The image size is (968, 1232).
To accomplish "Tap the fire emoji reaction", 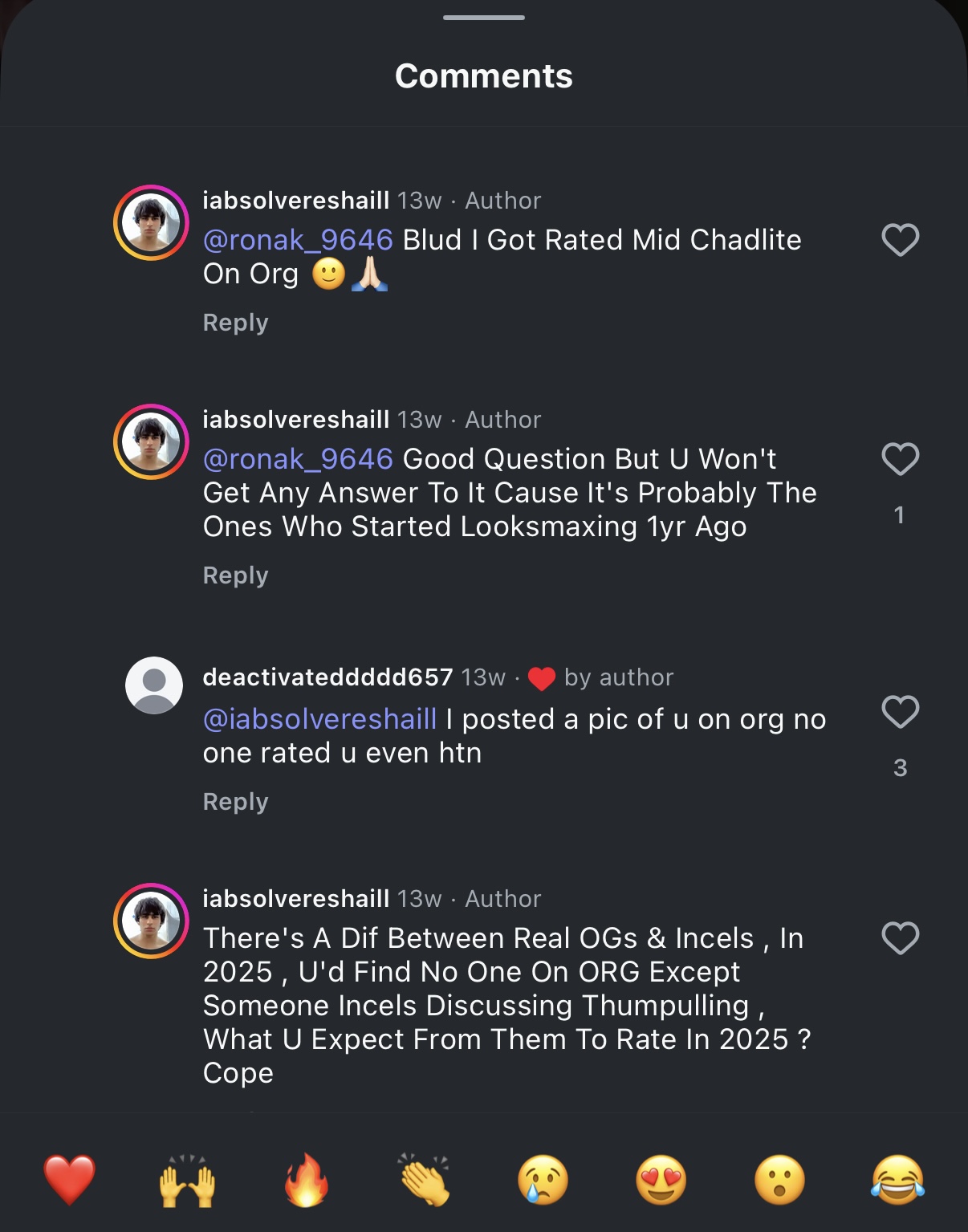I will (x=306, y=1180).
